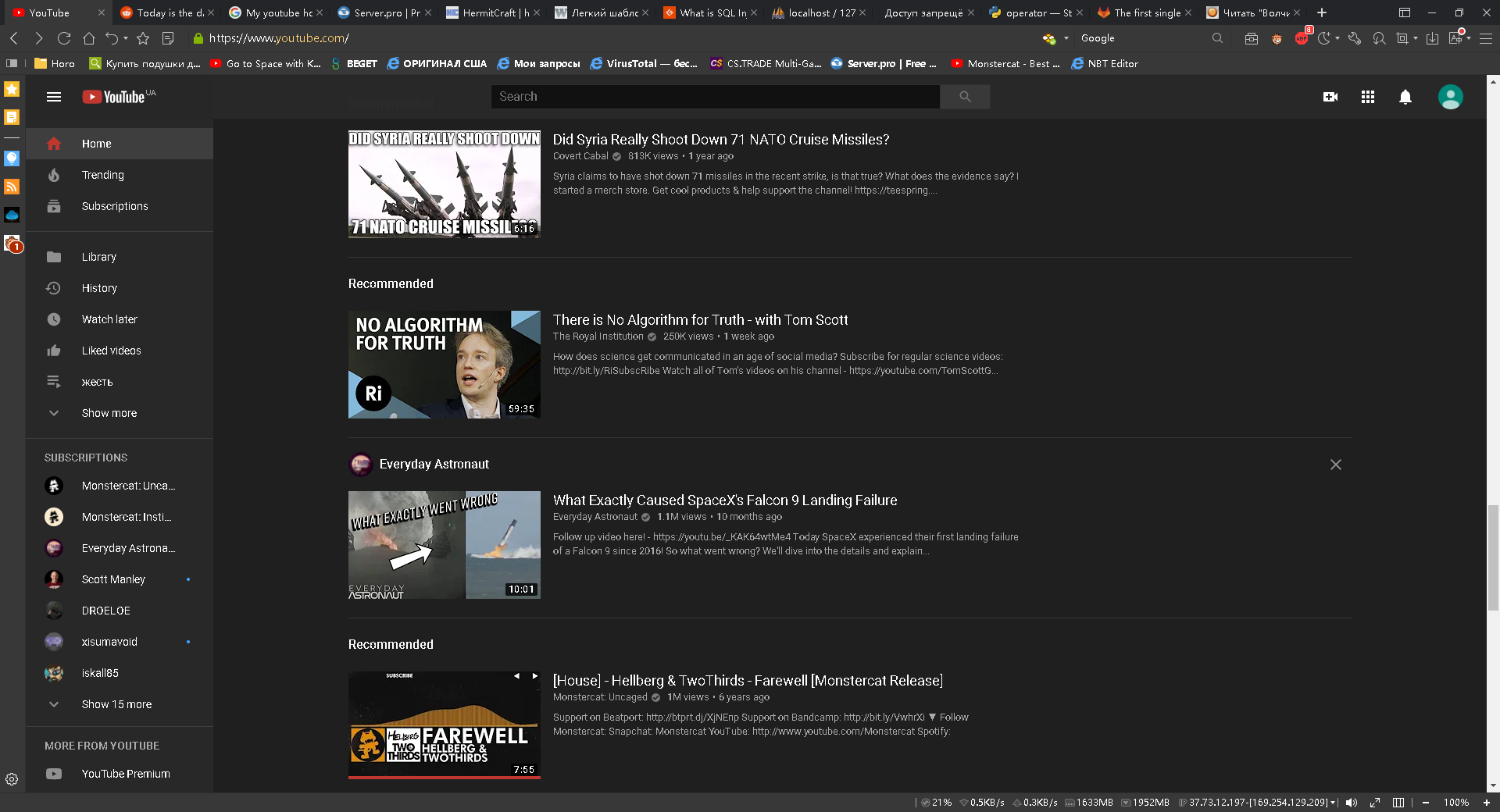Open the No Algorithm for Truth video thumbnail

coord(445,365)
